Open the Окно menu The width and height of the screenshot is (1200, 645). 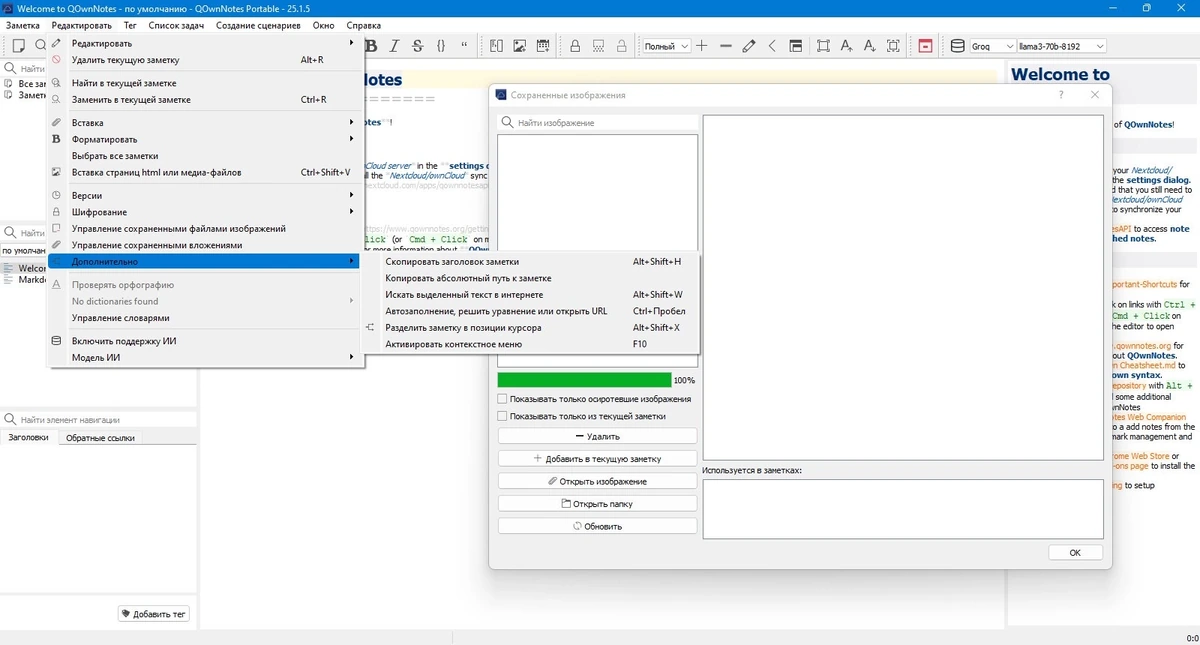[x=323, y=25]
